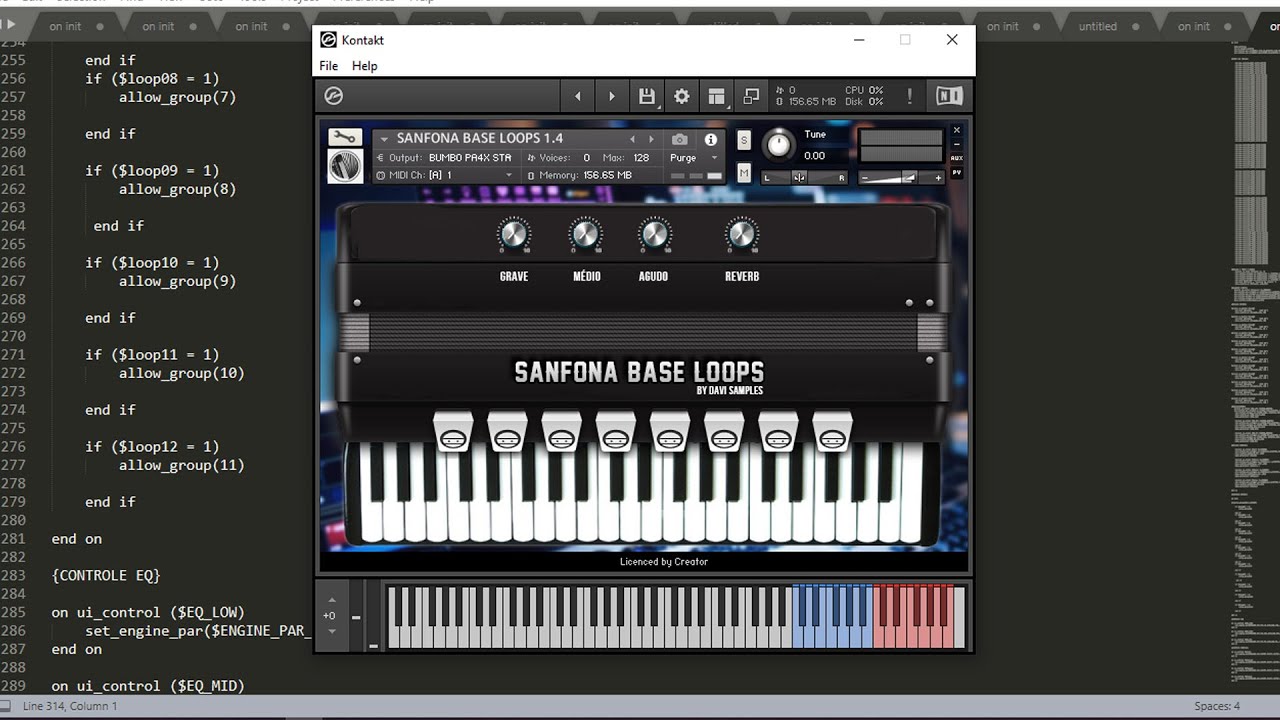Toggle the first accordion loop switch
Image resolution: width=1280 pixels, height=720 pixels.
point(453,430)
